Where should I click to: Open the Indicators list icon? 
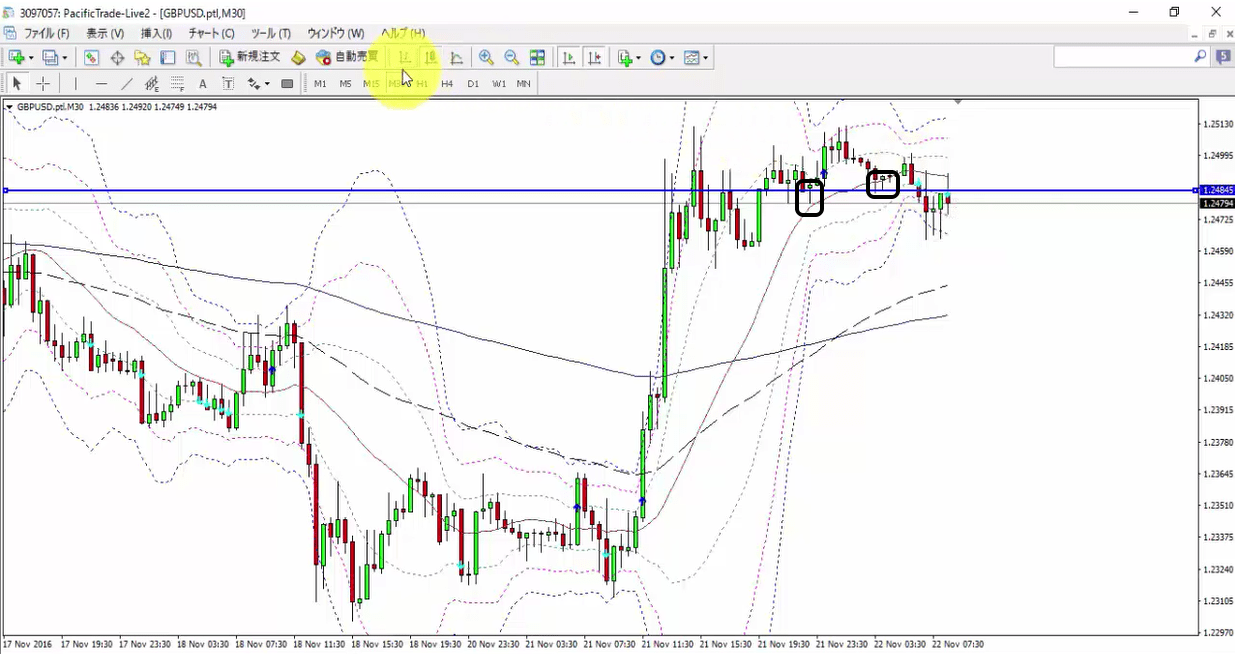pos(625,58)
